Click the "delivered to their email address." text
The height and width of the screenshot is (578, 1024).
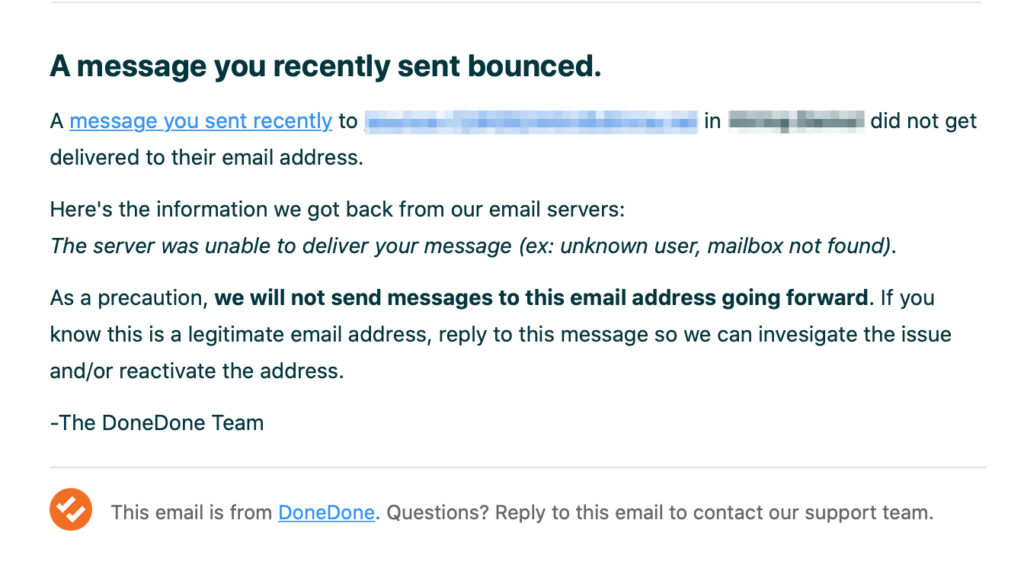(x=206, y=157)
